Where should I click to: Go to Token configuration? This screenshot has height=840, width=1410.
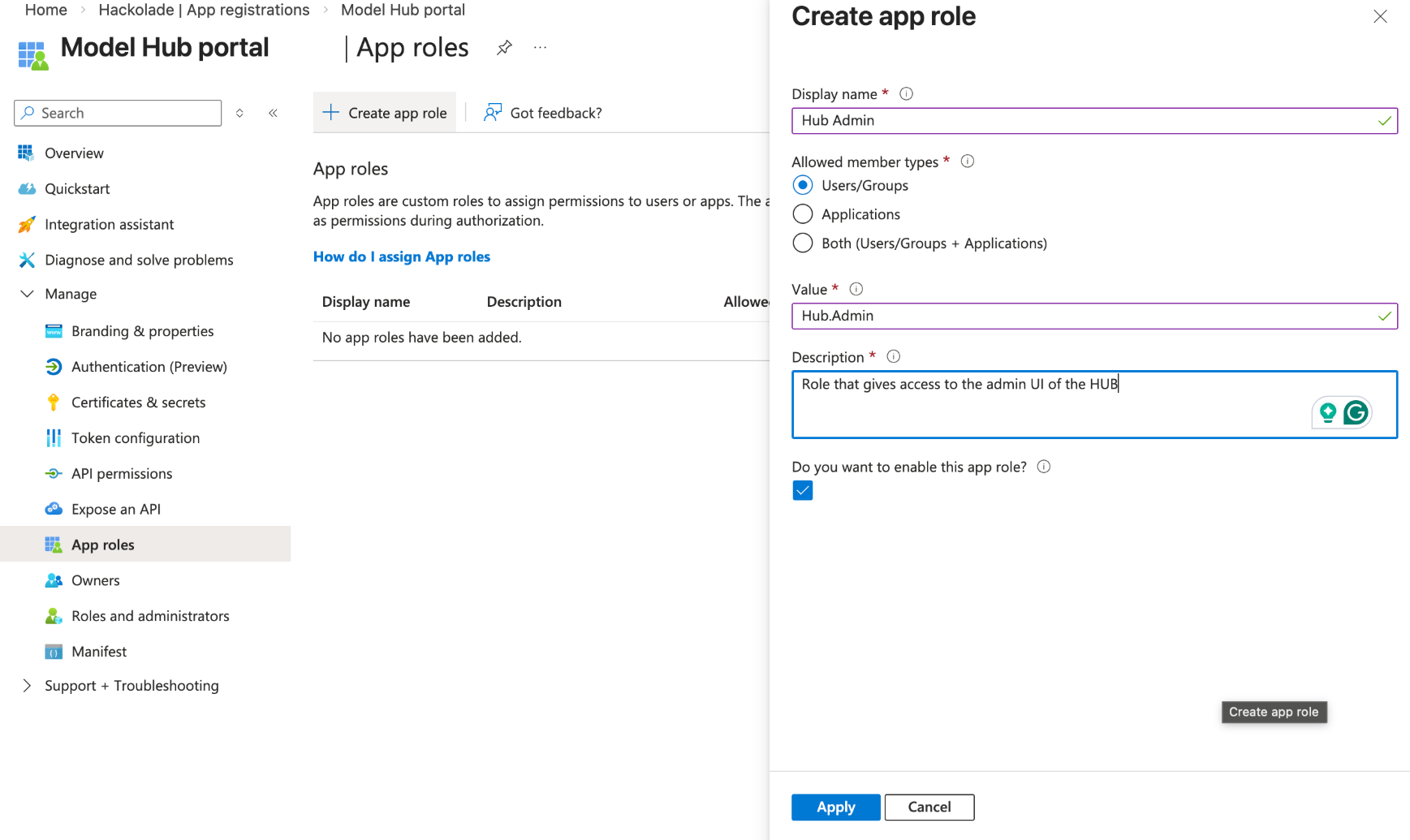pos(136,438)
